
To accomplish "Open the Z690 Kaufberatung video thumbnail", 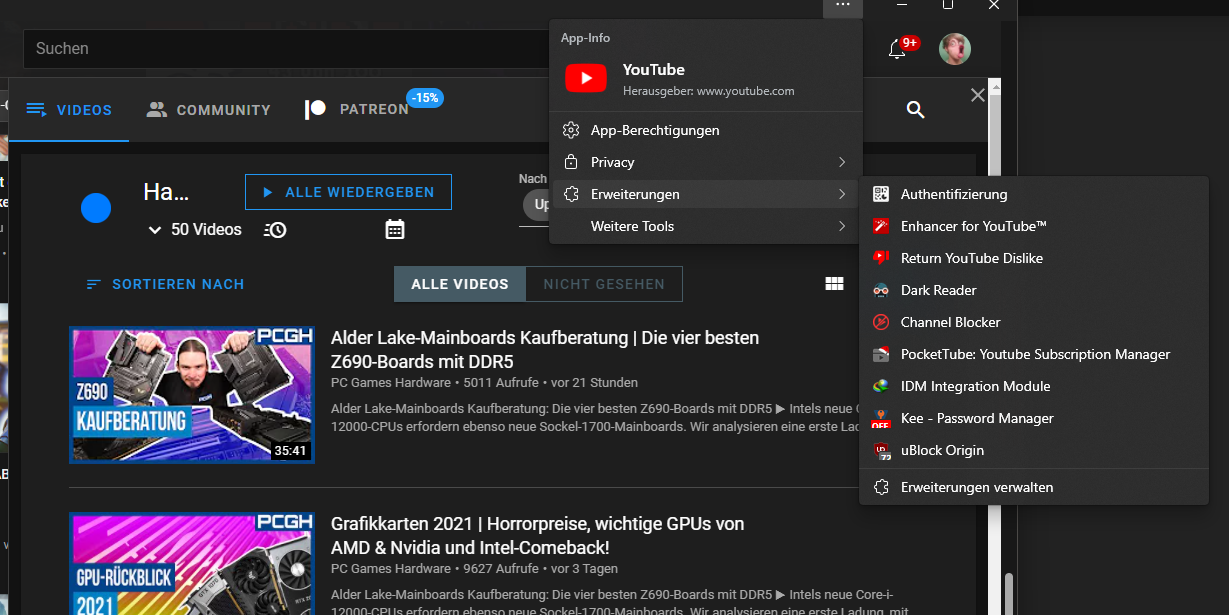I will click(192, 394).
